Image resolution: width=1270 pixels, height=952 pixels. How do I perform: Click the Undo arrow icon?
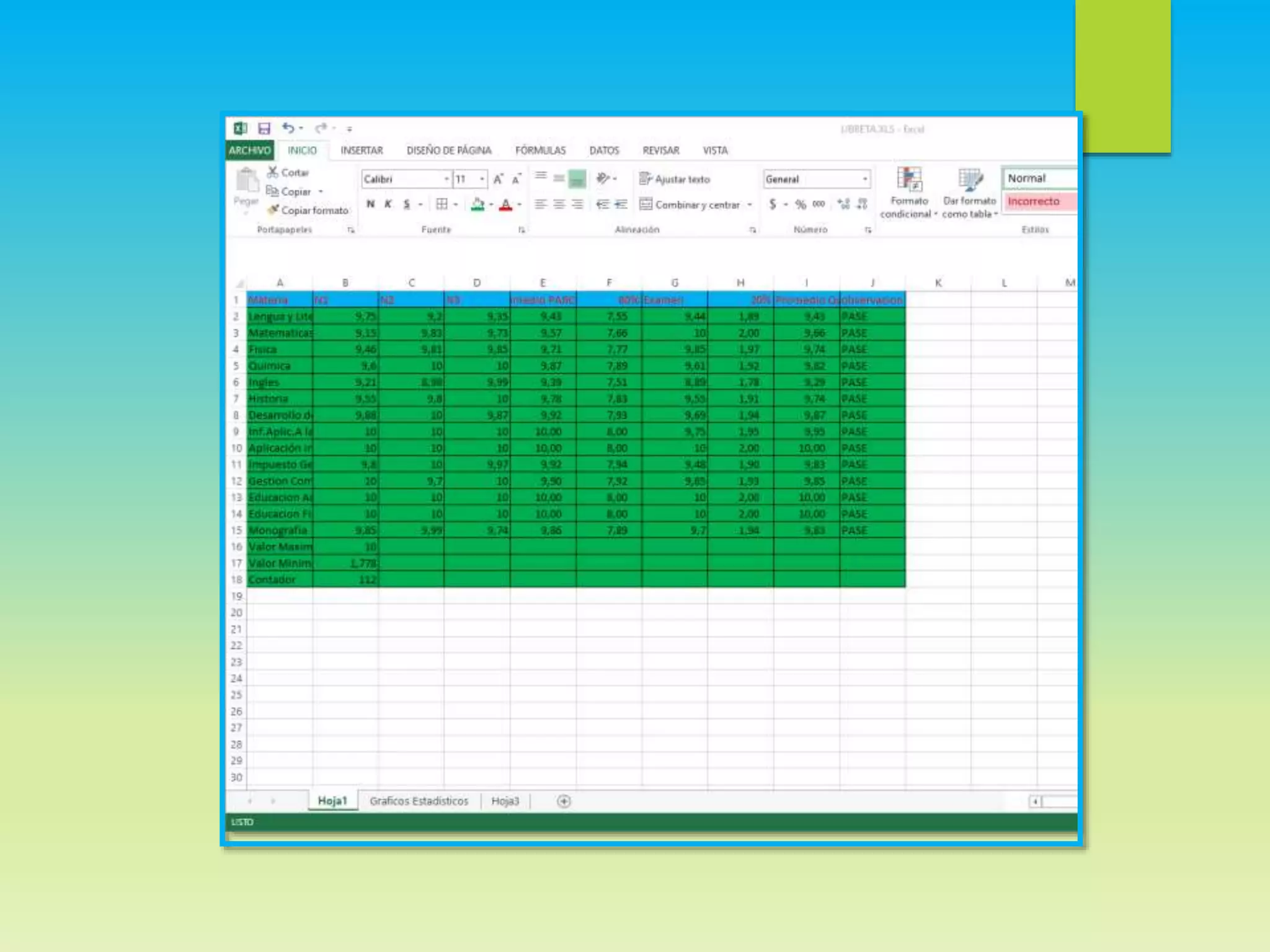[288, 128]
